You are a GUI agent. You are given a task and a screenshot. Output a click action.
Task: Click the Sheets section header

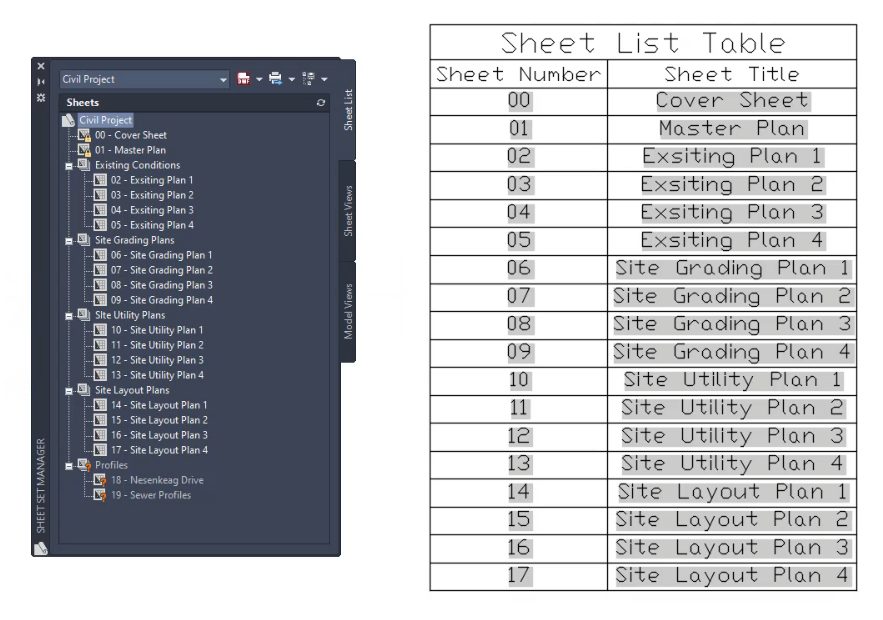point(194,102)
